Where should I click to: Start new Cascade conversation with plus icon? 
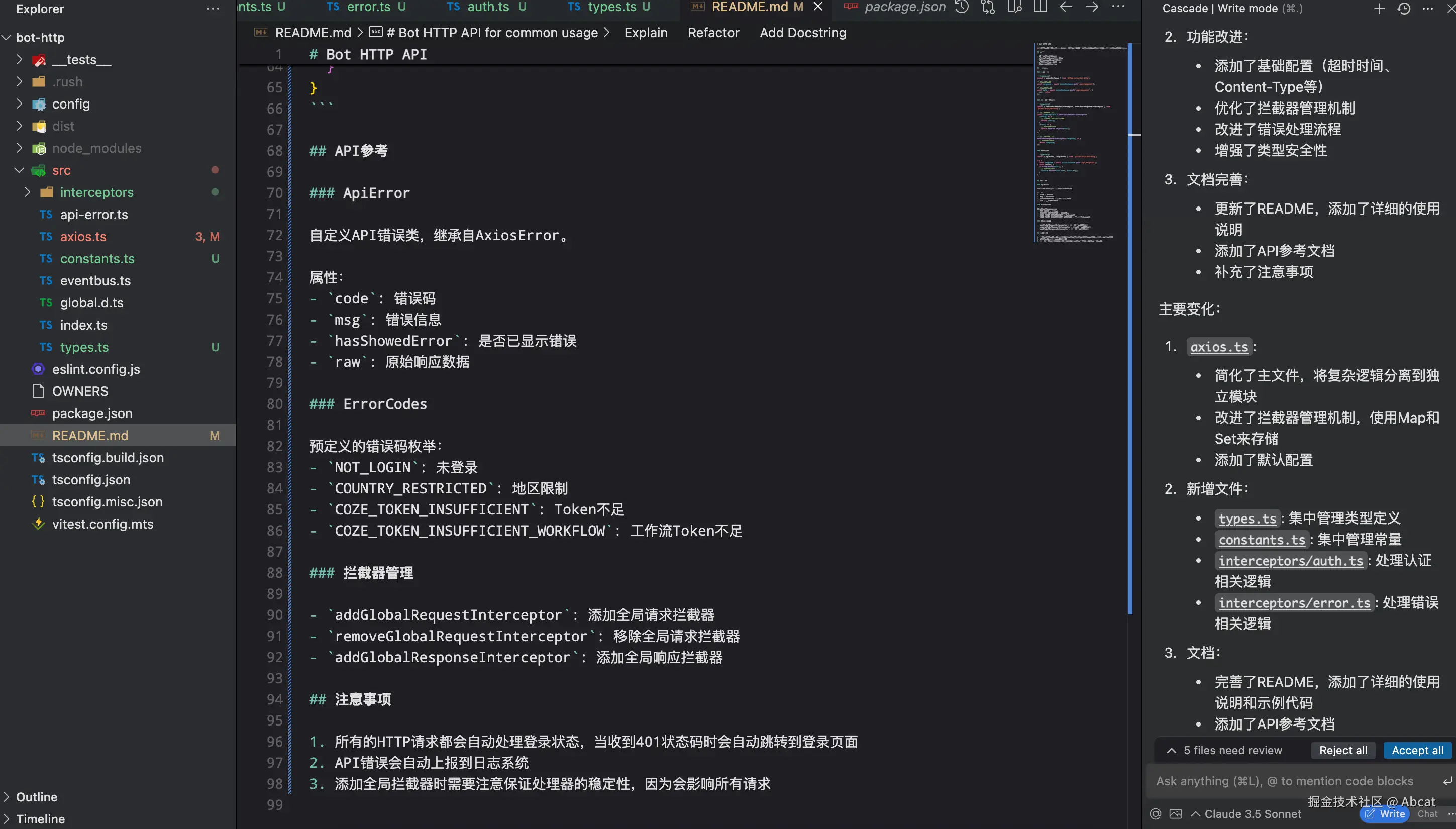1379,9
